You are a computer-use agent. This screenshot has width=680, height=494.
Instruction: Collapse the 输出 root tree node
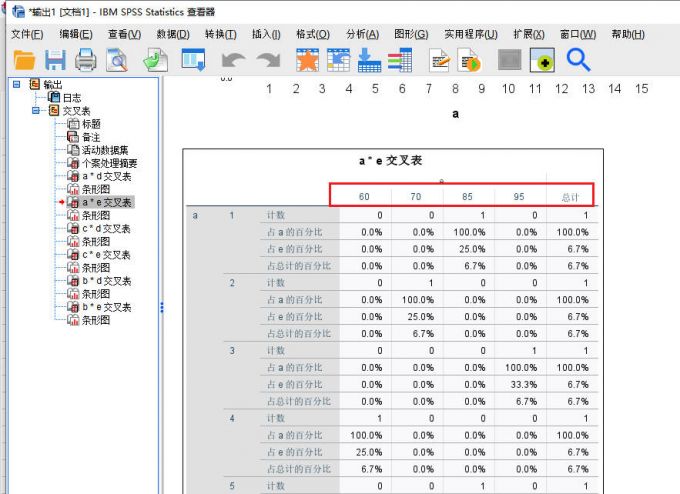(x=16, y=84)
